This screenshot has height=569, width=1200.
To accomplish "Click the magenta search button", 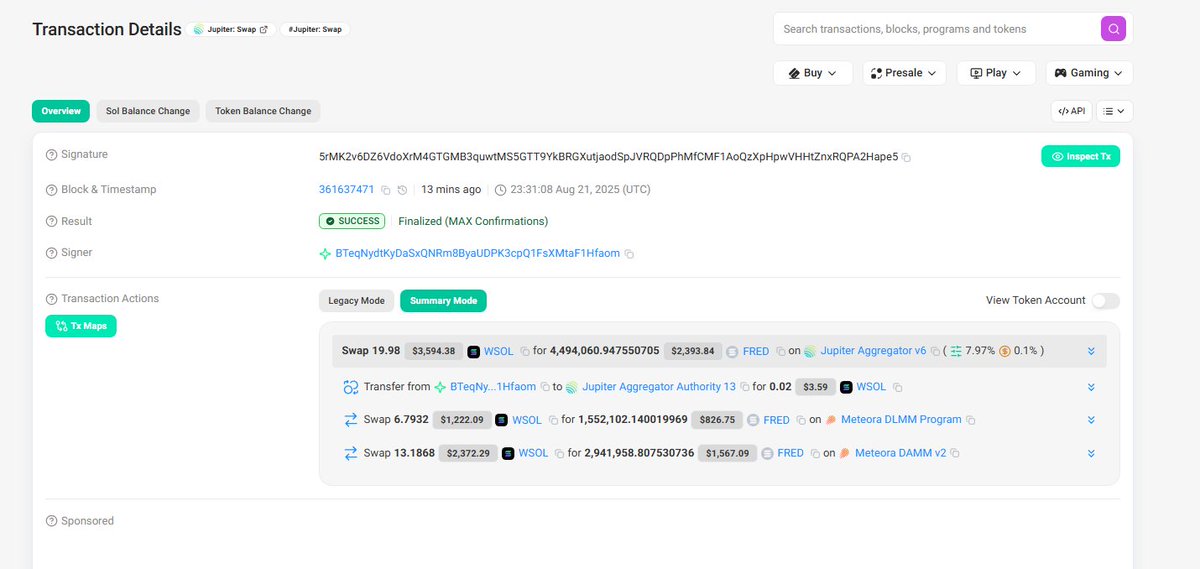I will [1113, 29].
